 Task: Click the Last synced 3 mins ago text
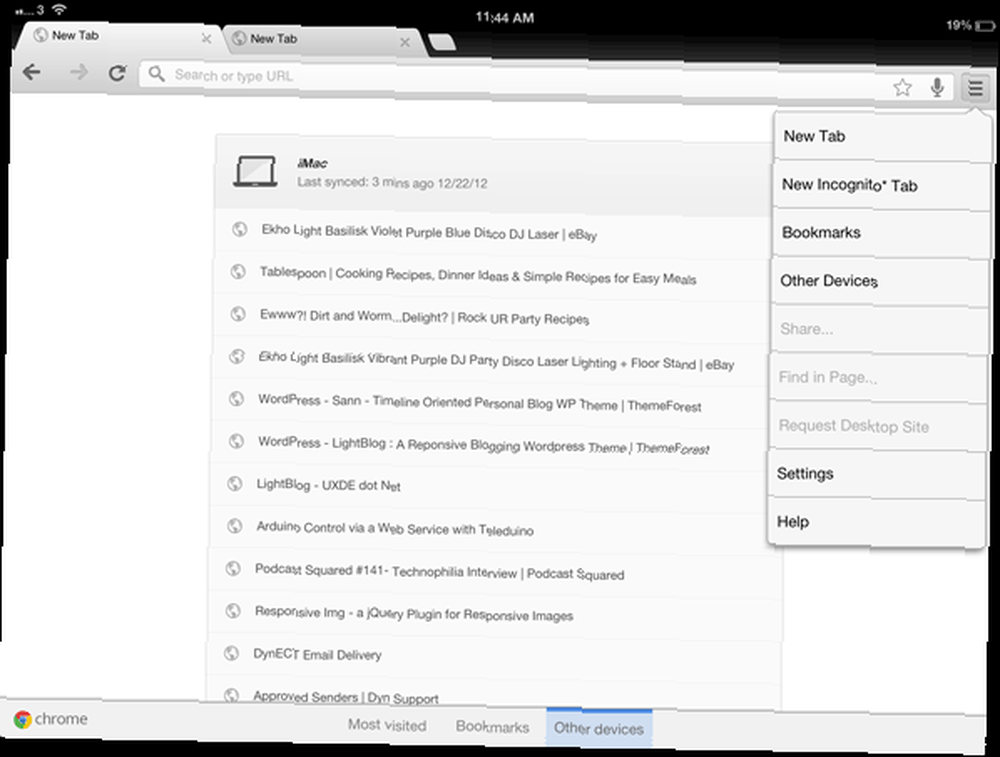392,183
